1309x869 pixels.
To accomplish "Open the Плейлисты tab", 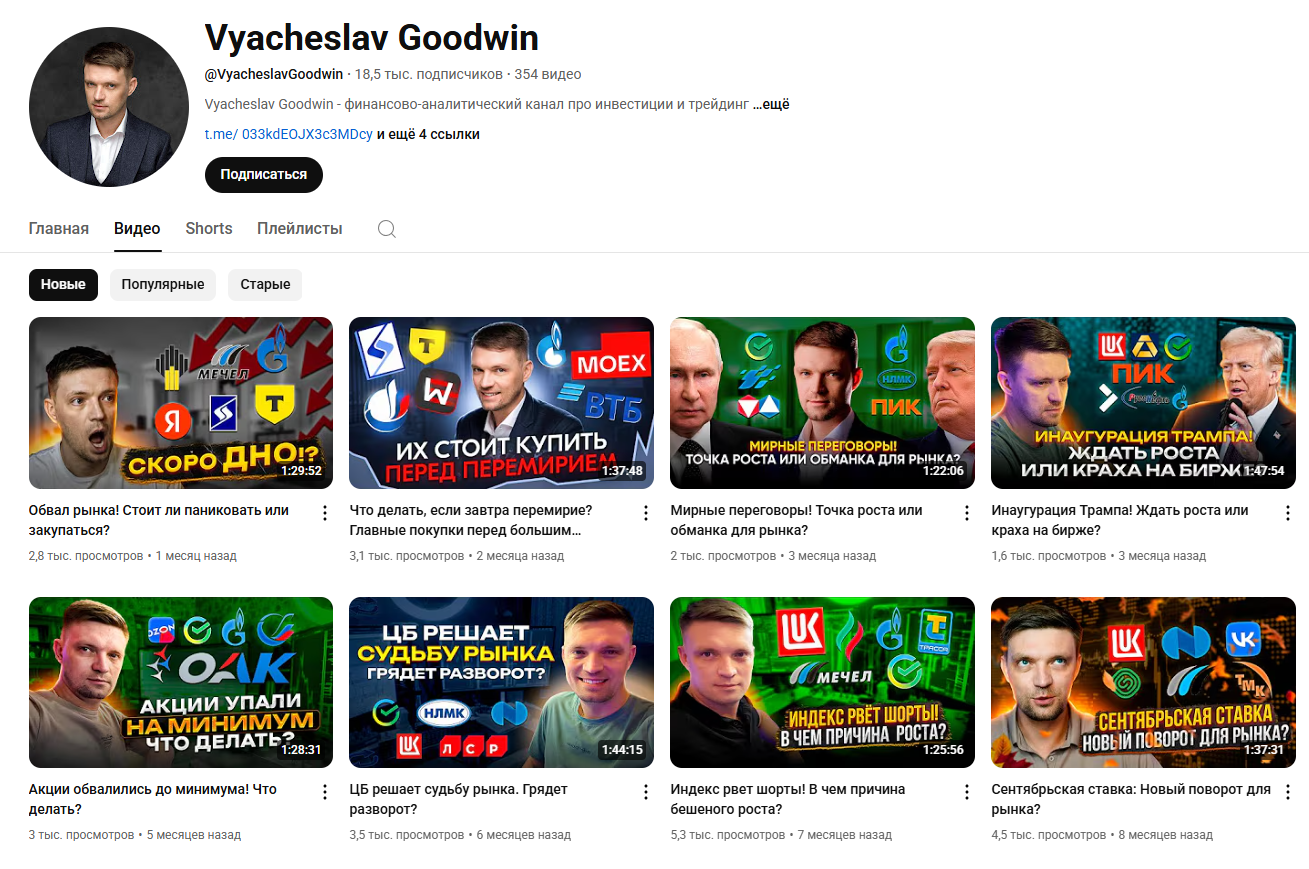I will click(300, 228).
